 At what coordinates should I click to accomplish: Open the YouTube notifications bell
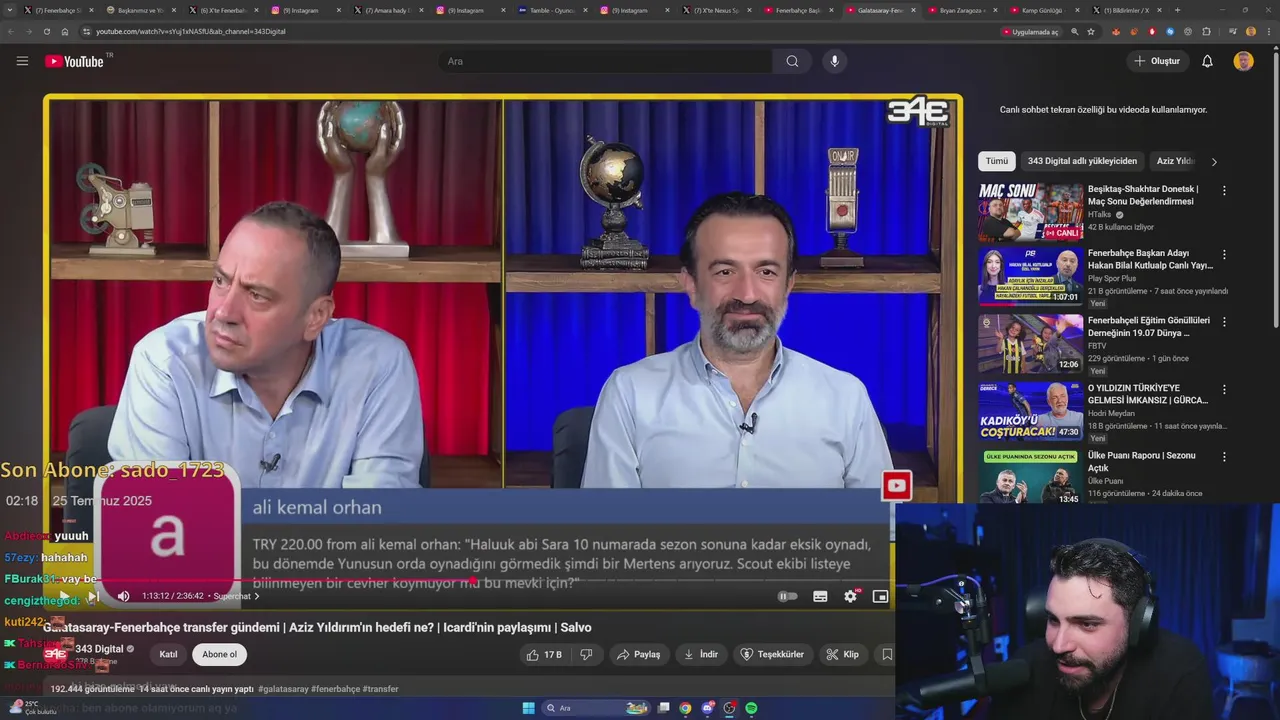[1207, 61]
